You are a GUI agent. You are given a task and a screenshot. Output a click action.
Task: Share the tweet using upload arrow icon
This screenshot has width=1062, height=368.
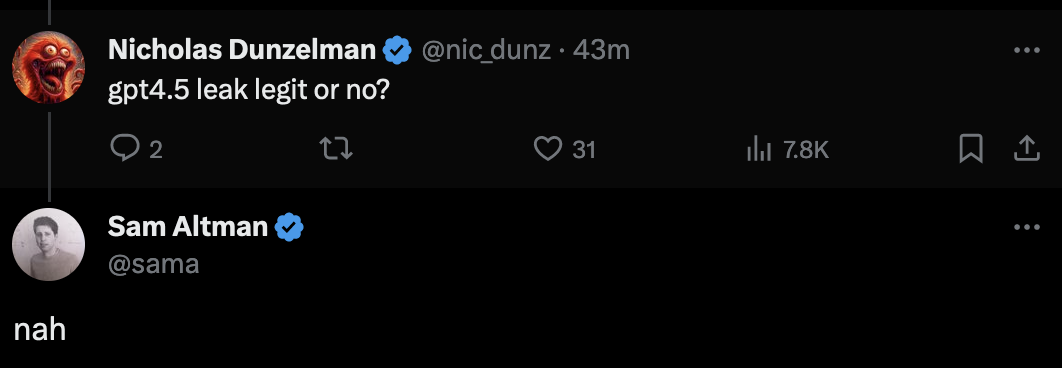(x=1026, y=148)
